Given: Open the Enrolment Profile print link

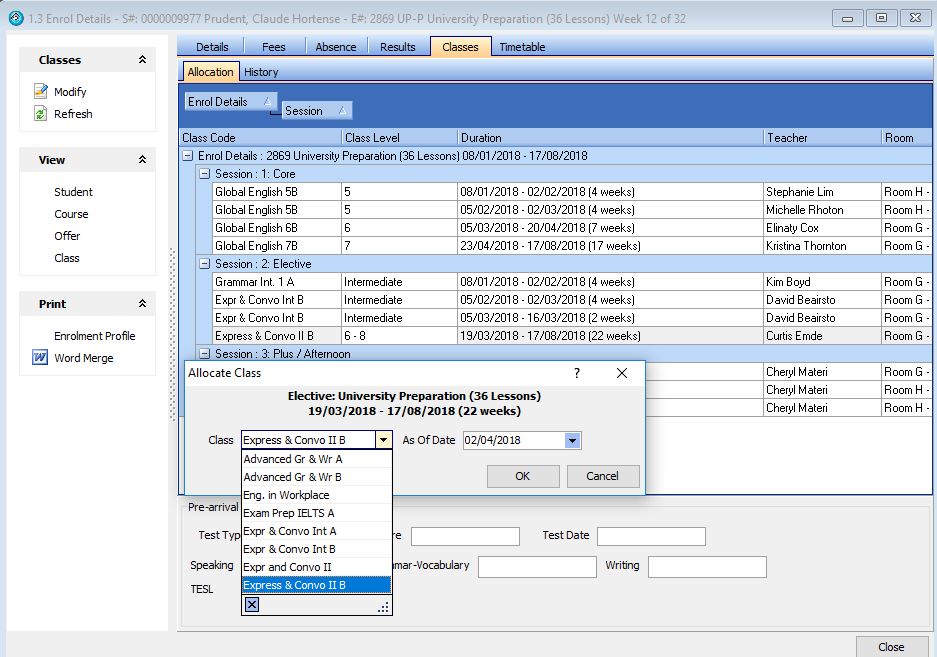Looking at the screenshot, I should pyautogui.click(x=94, y=336).
